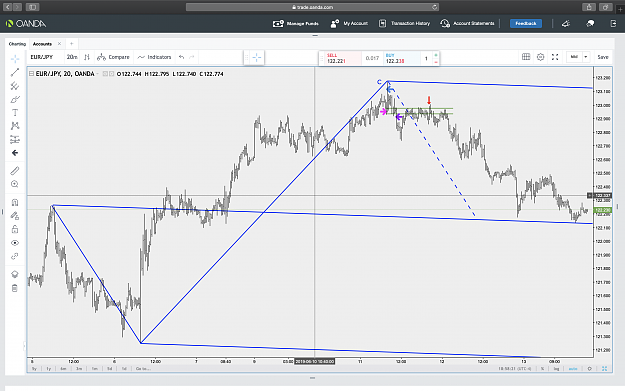Increase trade quantity with plus stepper
The image size is (625, 391).
click(x=436, y=55)
